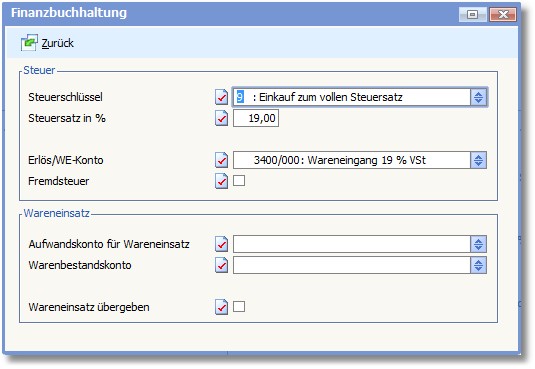Image resolution: width=535 pixels, height=369 pixels.
Task: Click red checkmark icon beside Steuersatz in %
Action: pyautogui.click(x=221, y=118)
